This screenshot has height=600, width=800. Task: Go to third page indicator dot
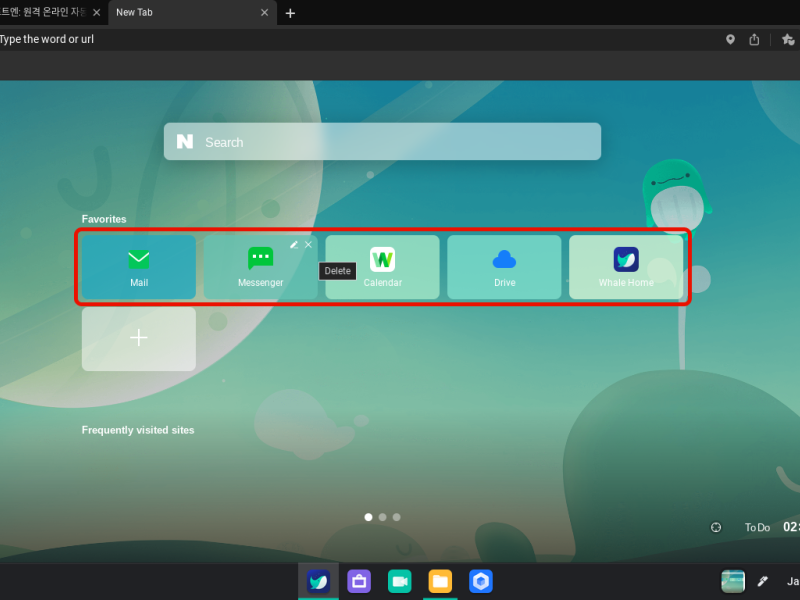click(x=396, y=517)
